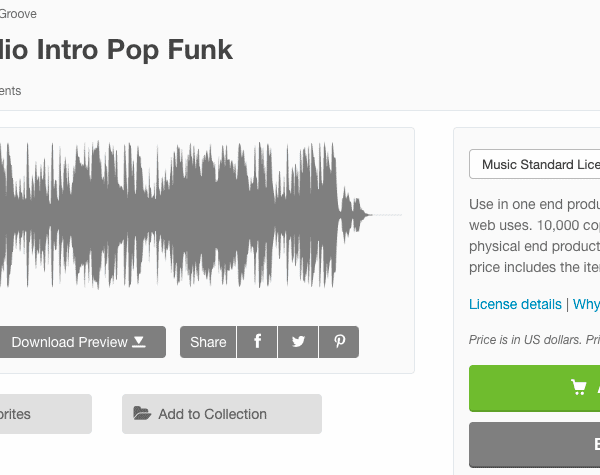Jump to the fading tail of the waveform
Screen dimensions: 600x475
pos(354,215)
